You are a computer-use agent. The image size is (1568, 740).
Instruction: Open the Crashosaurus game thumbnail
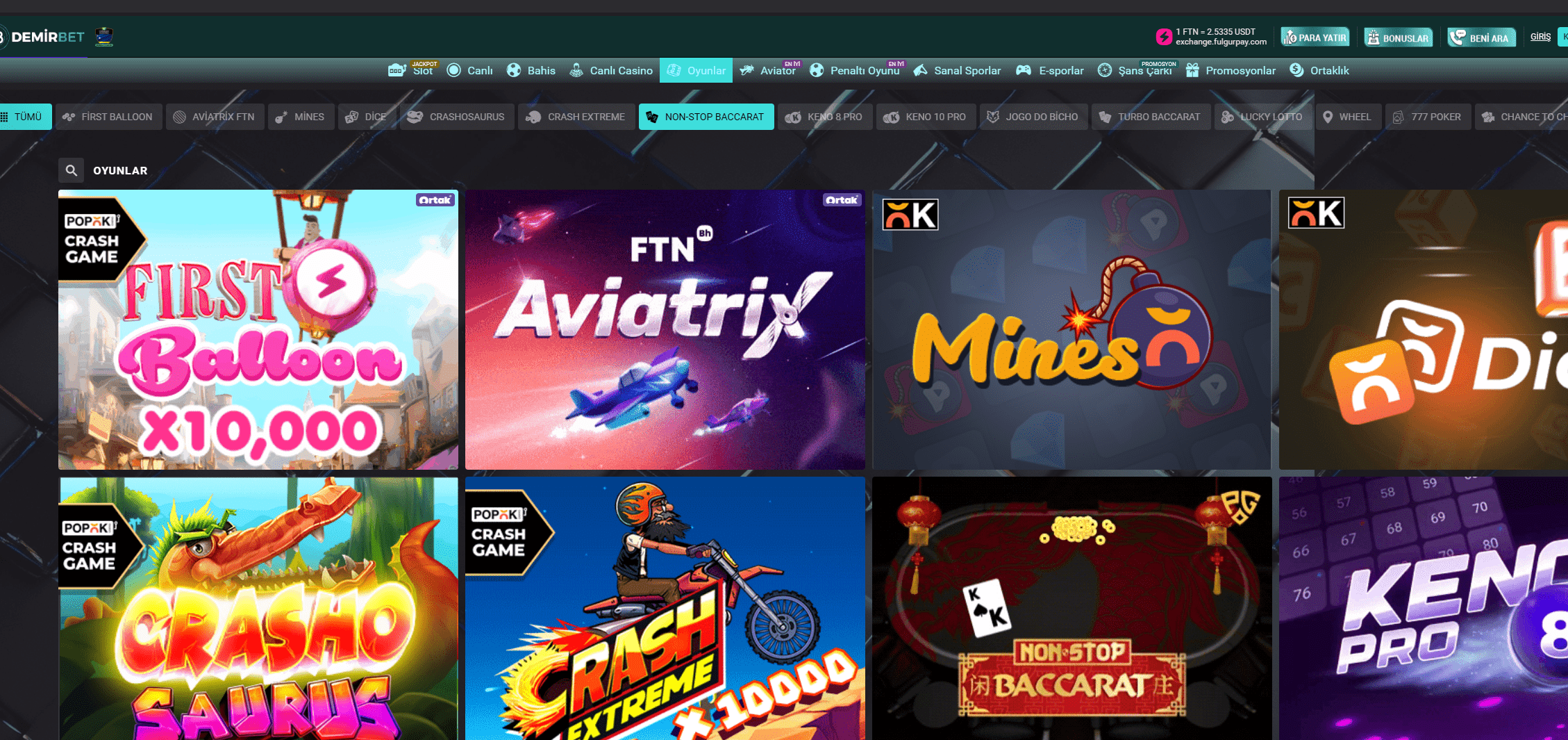(258, 608)
